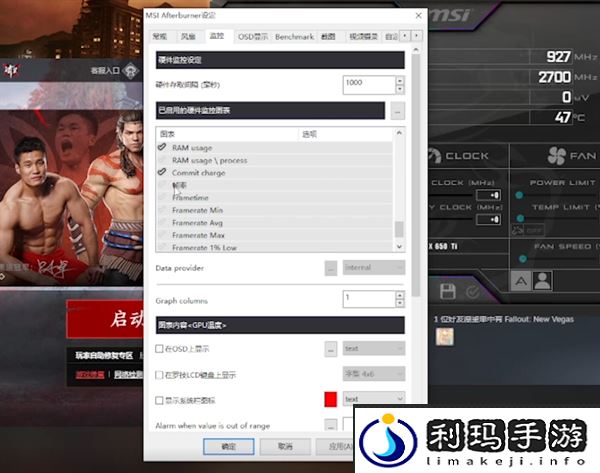Click the 确定 button
The height and width of the screenshot is (473, 600).
click(228, 446)
